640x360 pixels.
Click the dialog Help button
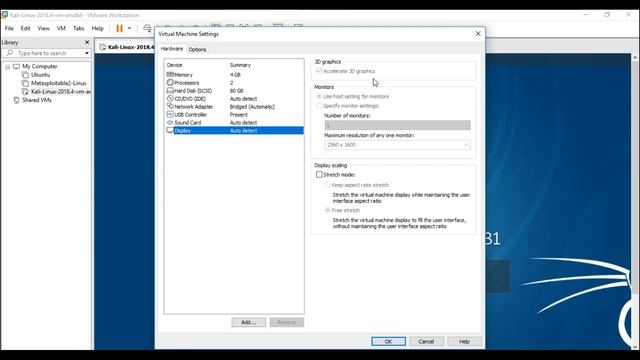click(x=464, y=341)
